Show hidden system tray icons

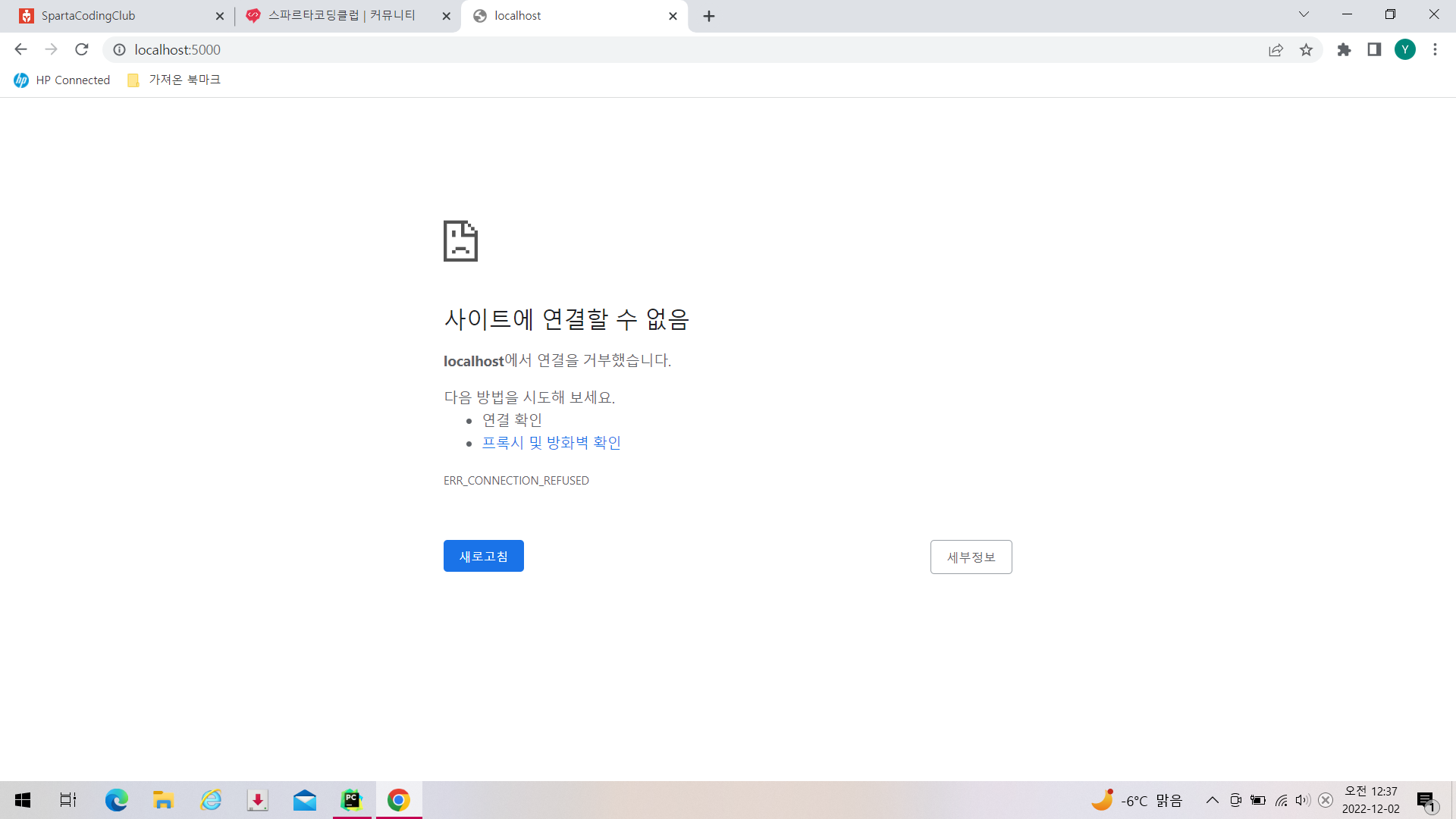(1212, 800)
